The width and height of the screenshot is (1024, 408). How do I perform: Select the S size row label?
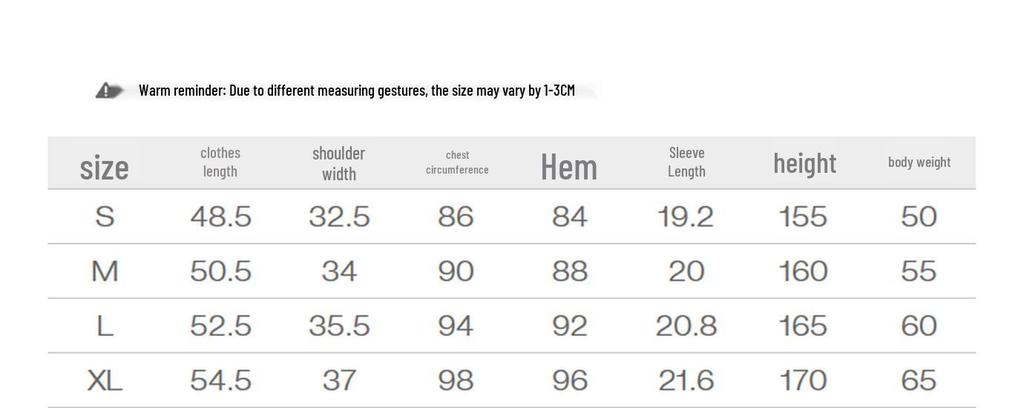[x=105, y=217]
